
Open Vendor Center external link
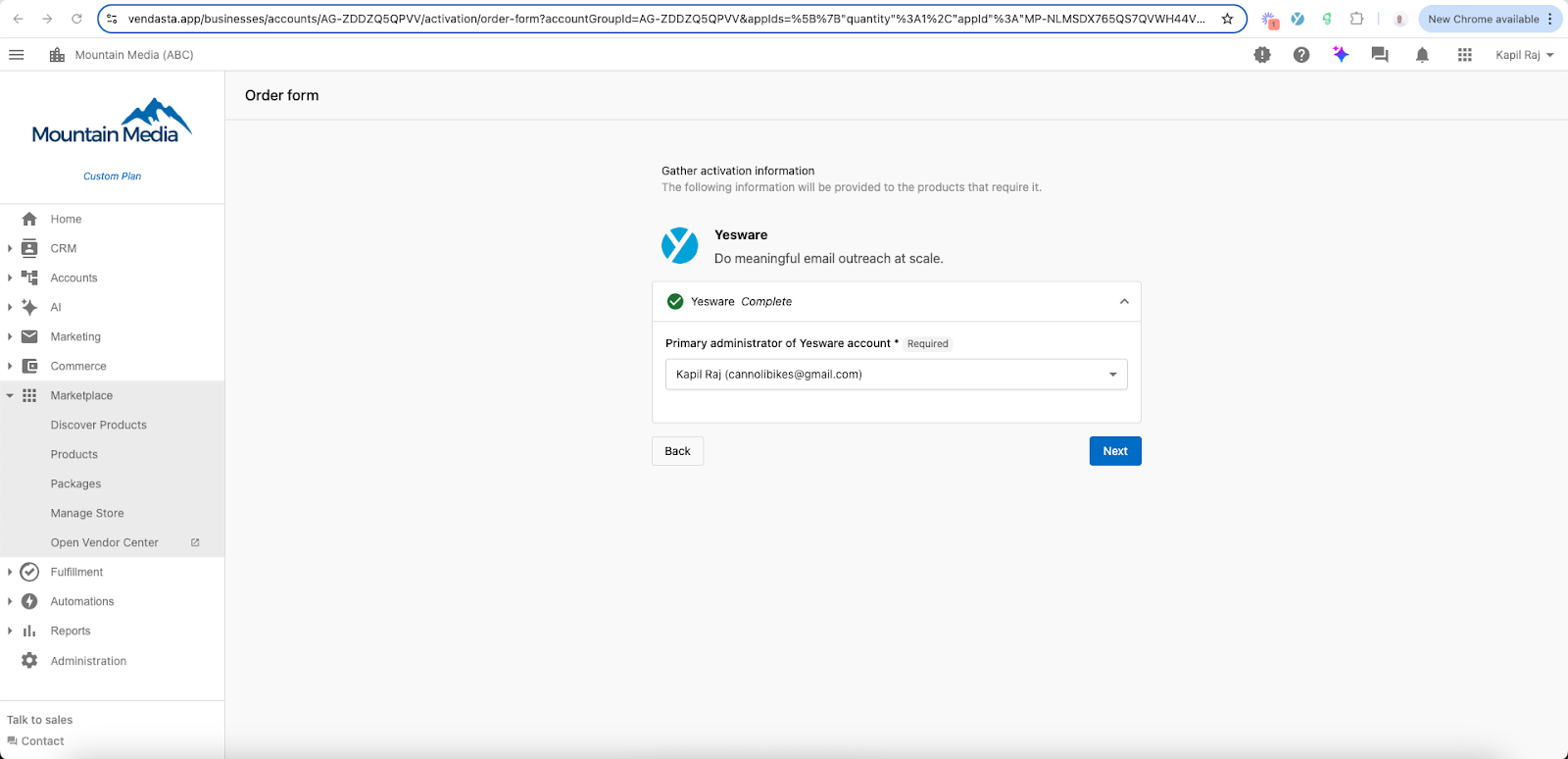tap(105, 542)
